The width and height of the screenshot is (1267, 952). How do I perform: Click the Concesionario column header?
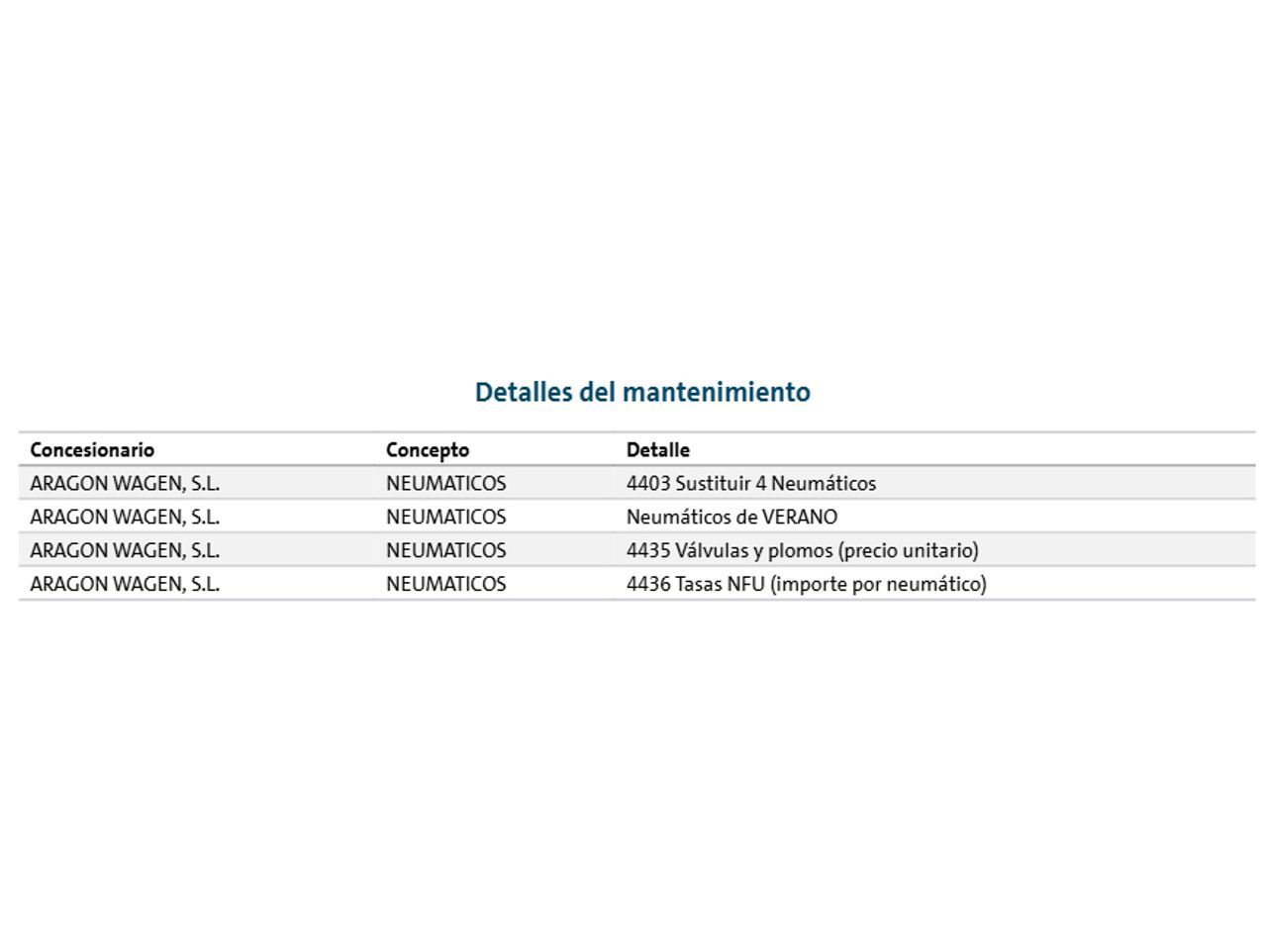[x=92, y=449]
